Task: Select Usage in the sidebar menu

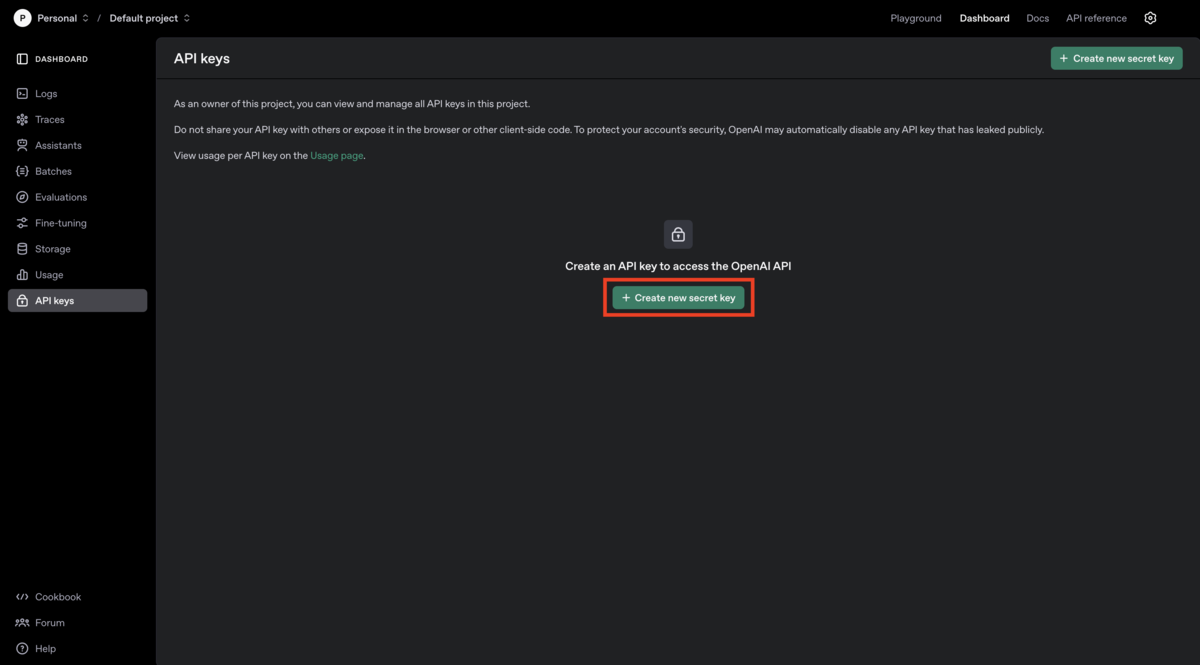Action: coord(77,275)
